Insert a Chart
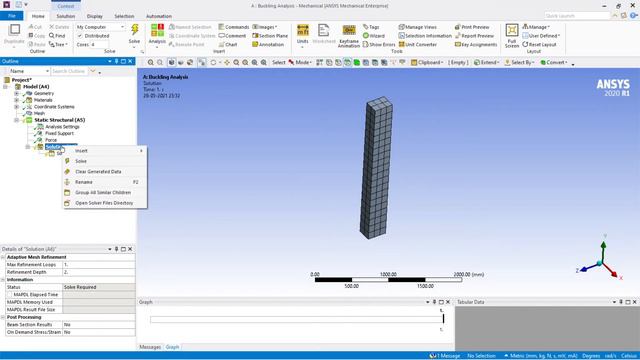The image size is (640, 360). (228, 44)
